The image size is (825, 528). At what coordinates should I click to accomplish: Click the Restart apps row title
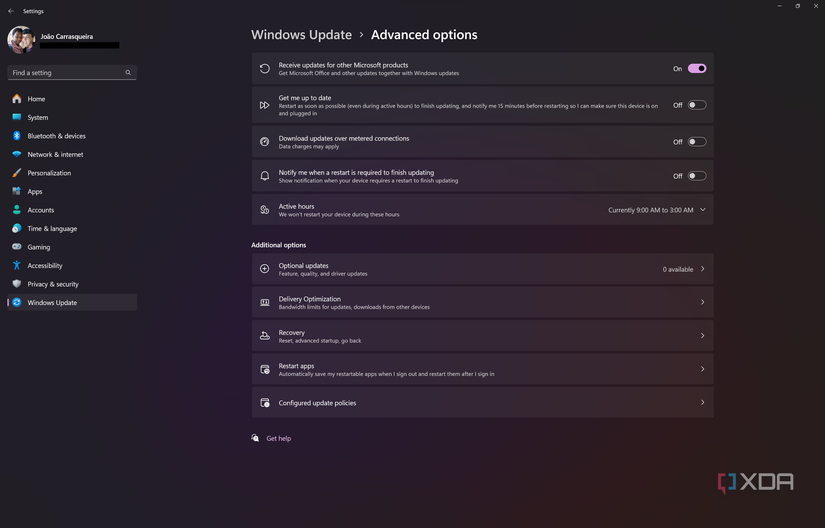[x=296, y=366]
